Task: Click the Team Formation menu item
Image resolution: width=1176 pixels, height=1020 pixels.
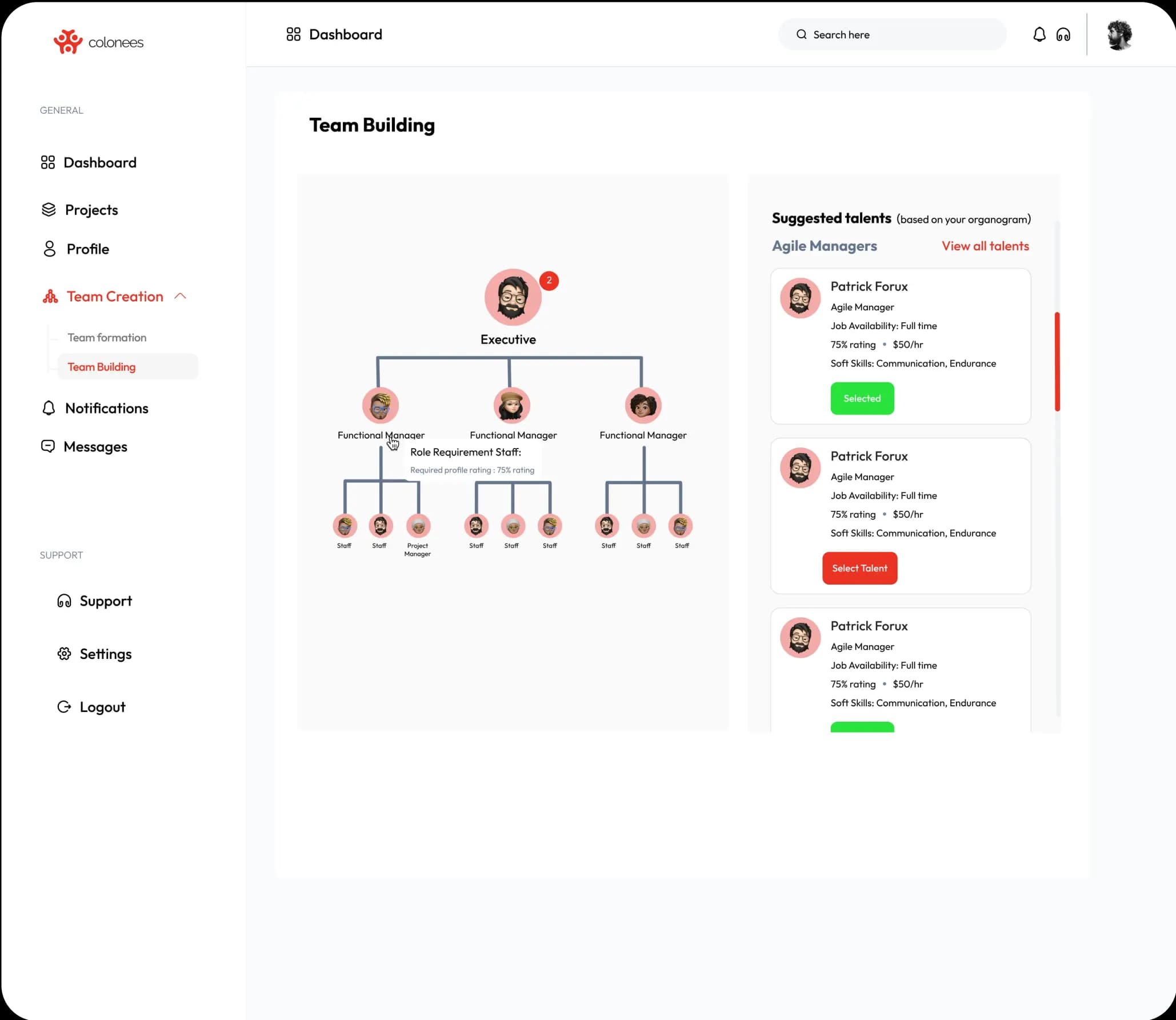Action: (x=106, y=337)
